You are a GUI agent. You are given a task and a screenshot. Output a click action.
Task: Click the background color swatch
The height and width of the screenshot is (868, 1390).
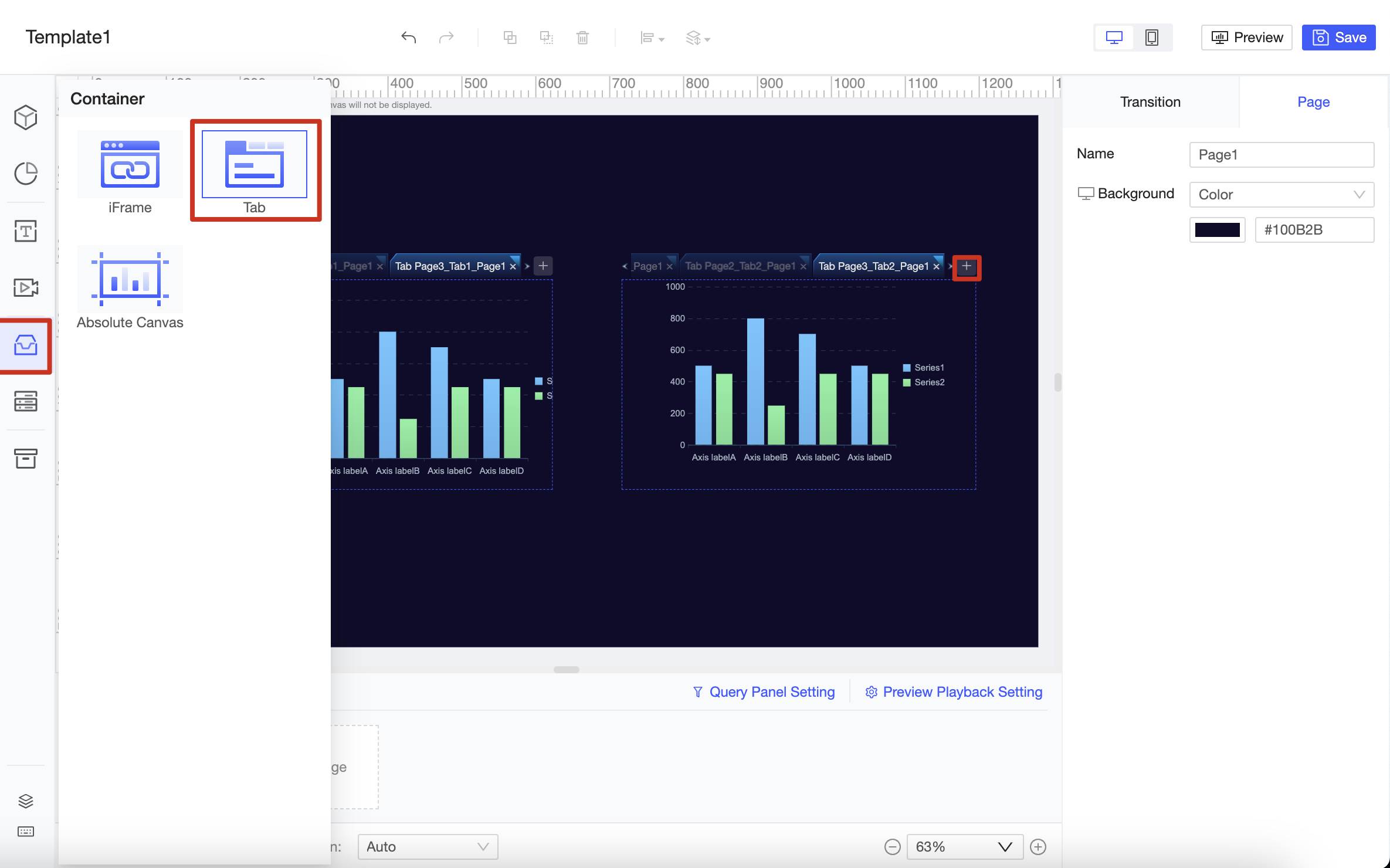point(1217,229)
